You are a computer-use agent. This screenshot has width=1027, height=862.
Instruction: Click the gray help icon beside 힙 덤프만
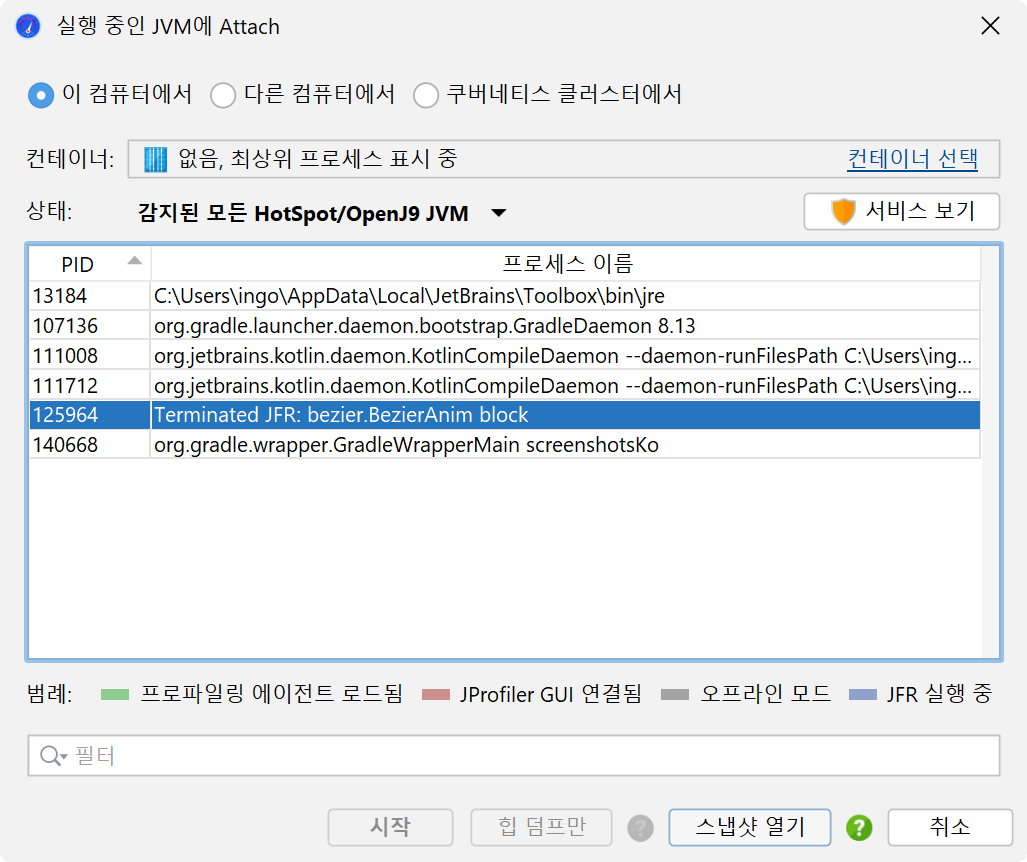tap(641, 828)
